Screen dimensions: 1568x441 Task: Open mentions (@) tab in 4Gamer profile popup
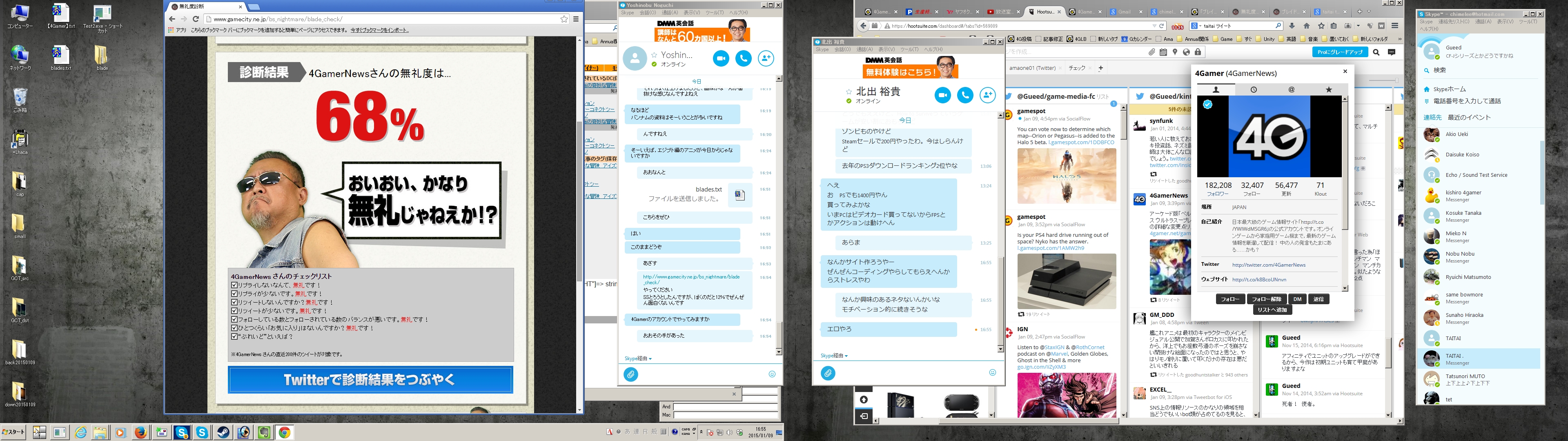pos(1291,90)
